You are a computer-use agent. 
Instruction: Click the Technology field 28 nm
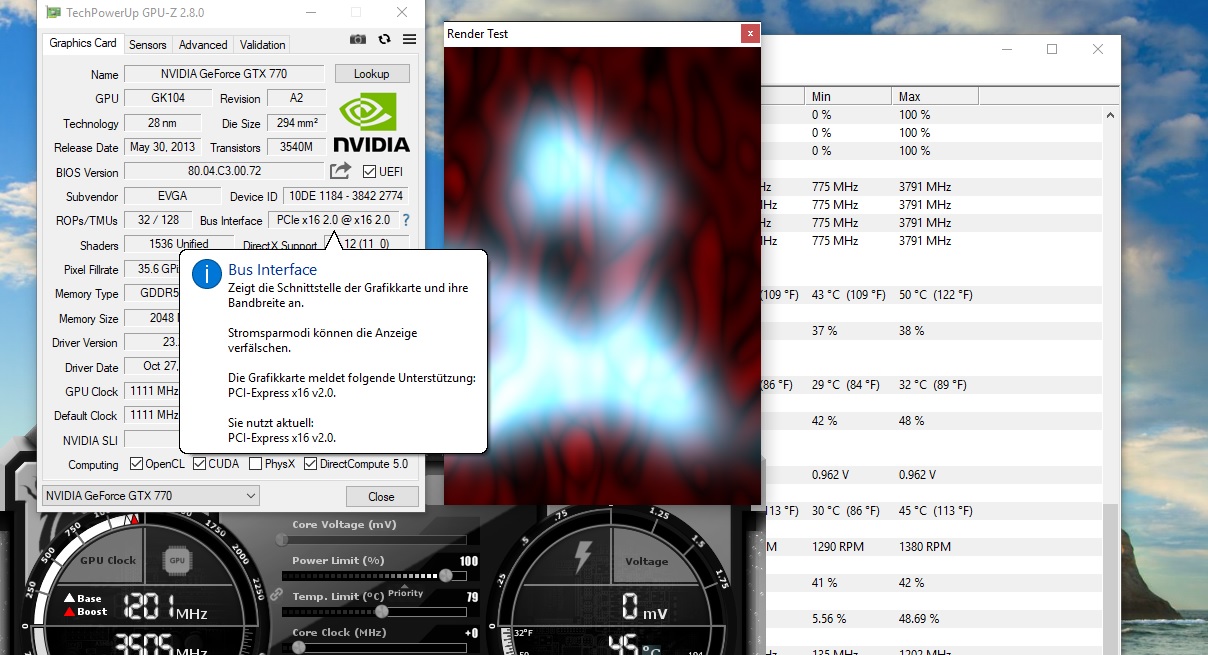click(162, 123)
